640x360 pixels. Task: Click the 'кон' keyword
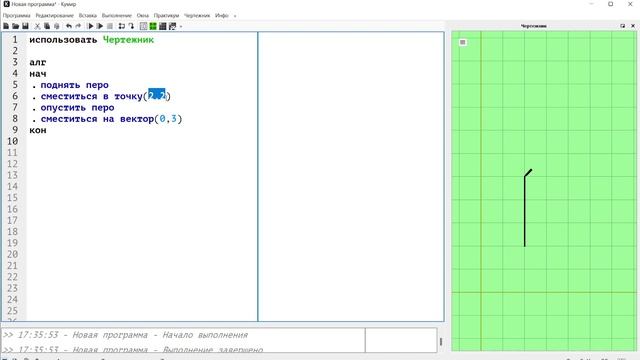(x=38, y=130)
